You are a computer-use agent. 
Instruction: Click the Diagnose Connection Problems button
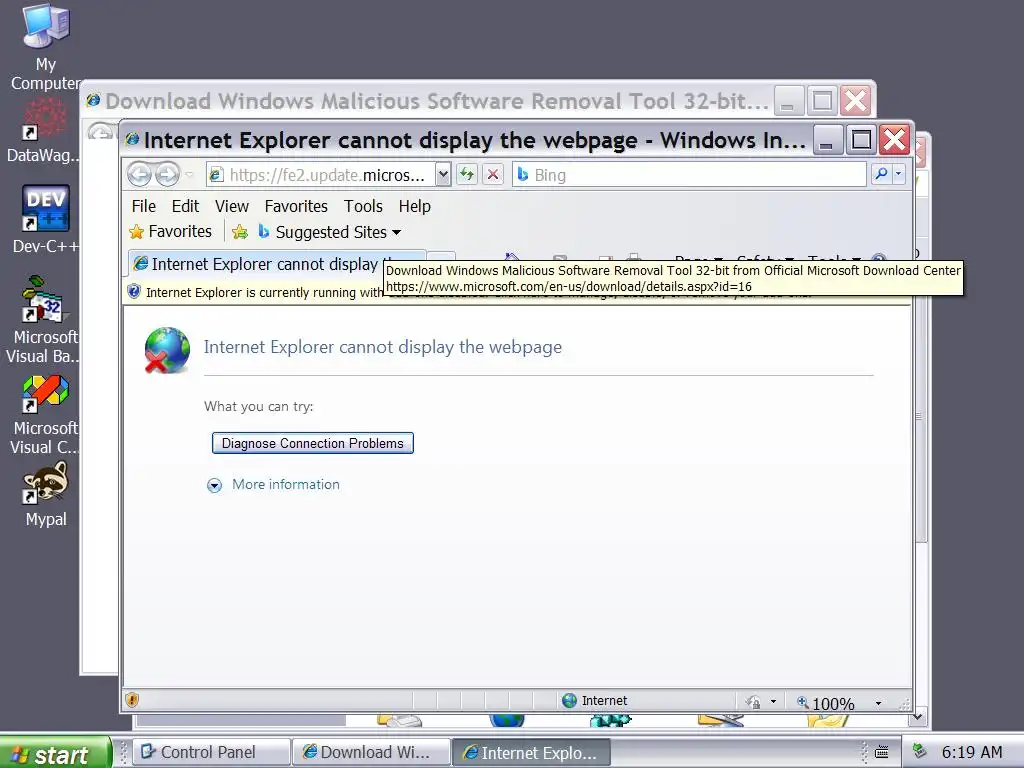(x=313, y=443)
